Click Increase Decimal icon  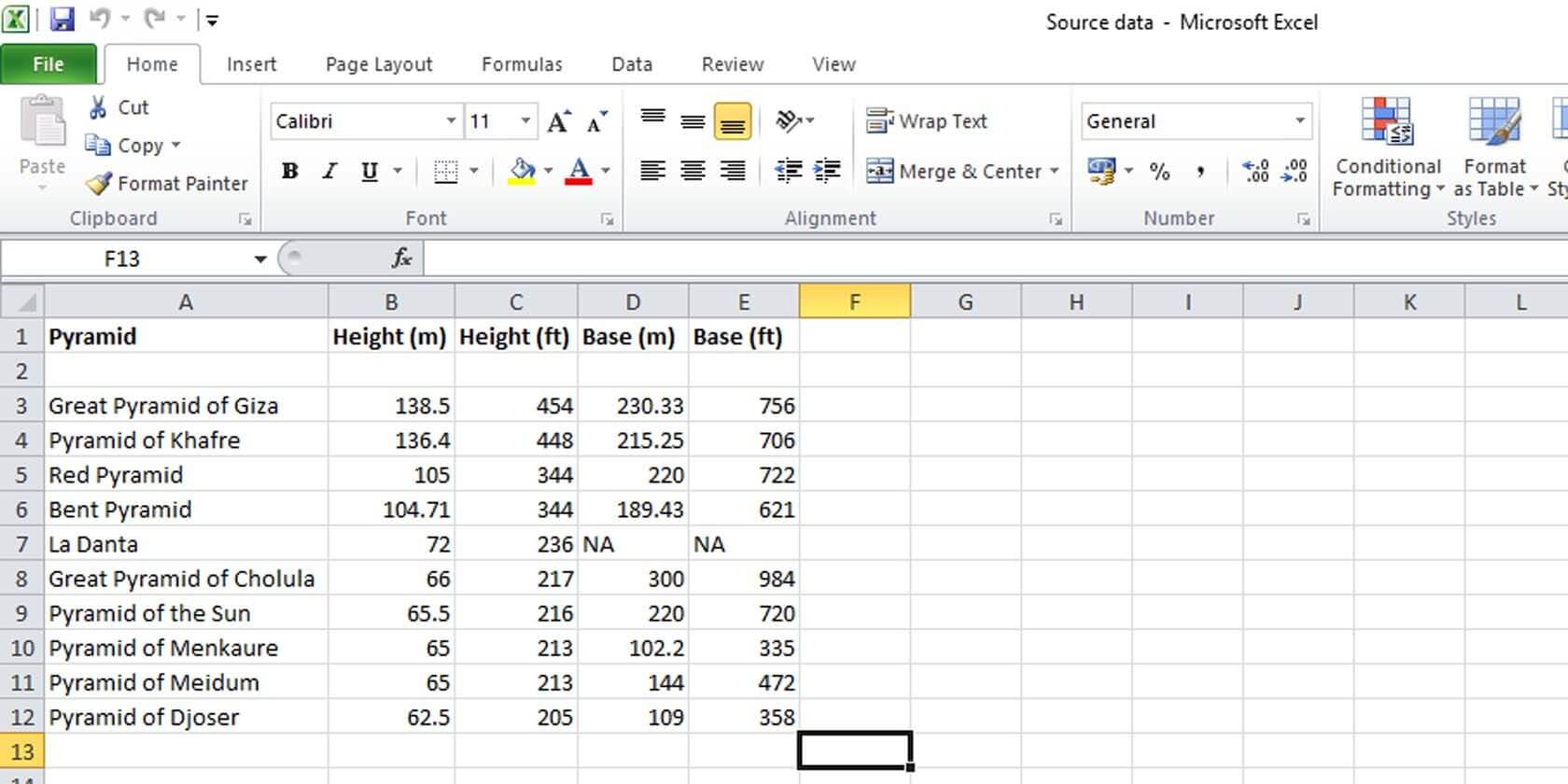[1255, 171]
